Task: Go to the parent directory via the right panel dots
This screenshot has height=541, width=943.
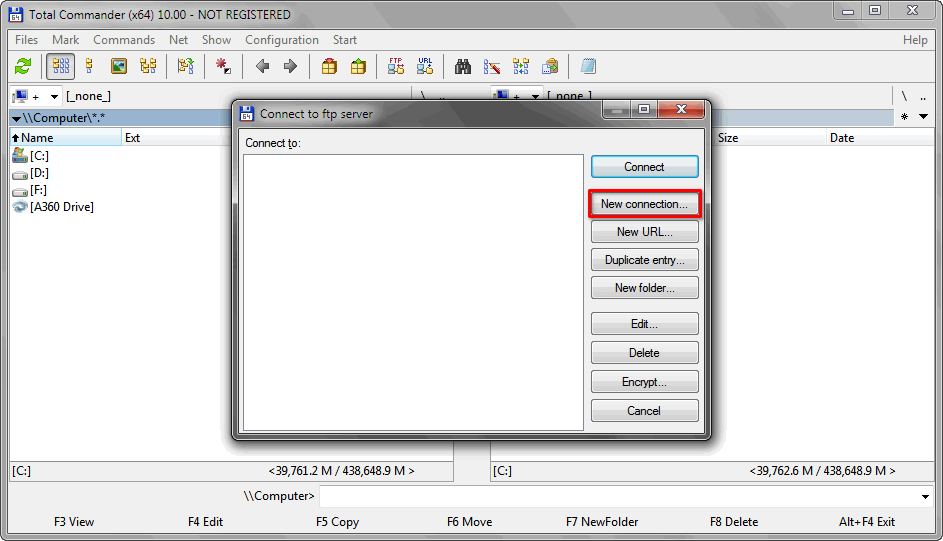Action: [923, 97]
